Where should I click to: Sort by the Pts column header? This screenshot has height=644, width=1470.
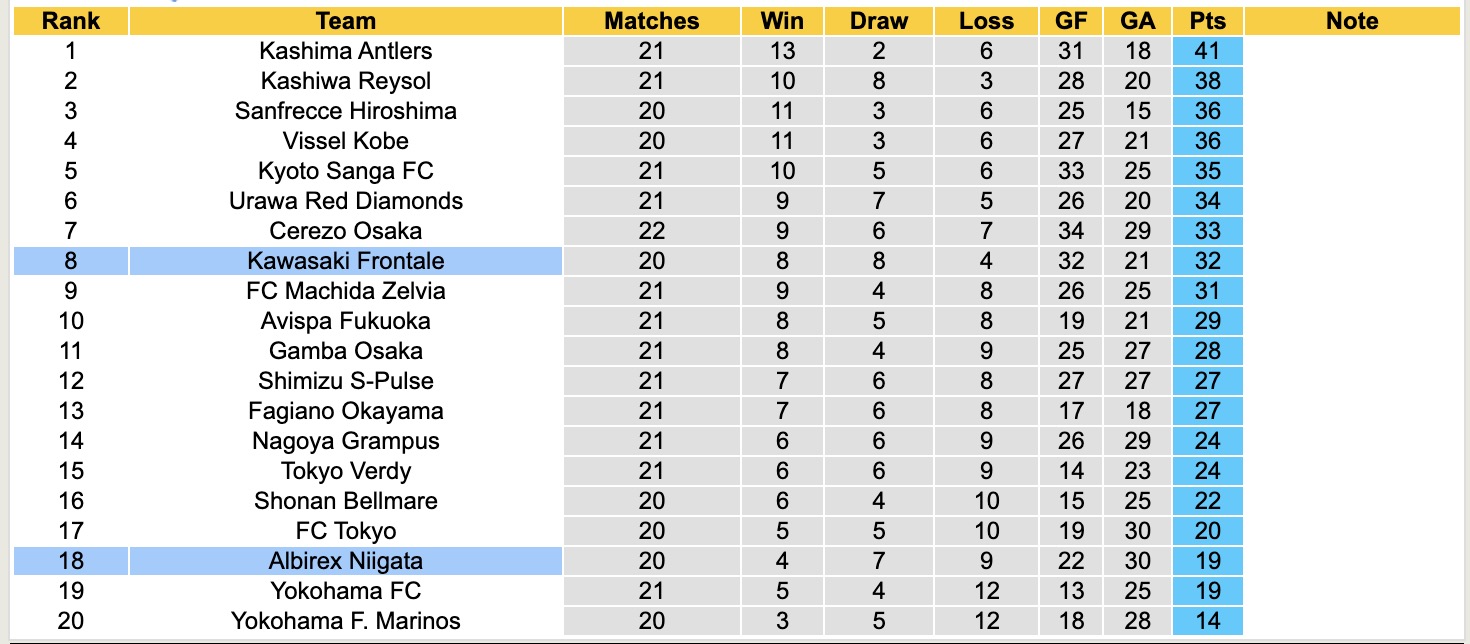tap(1207, 21)
